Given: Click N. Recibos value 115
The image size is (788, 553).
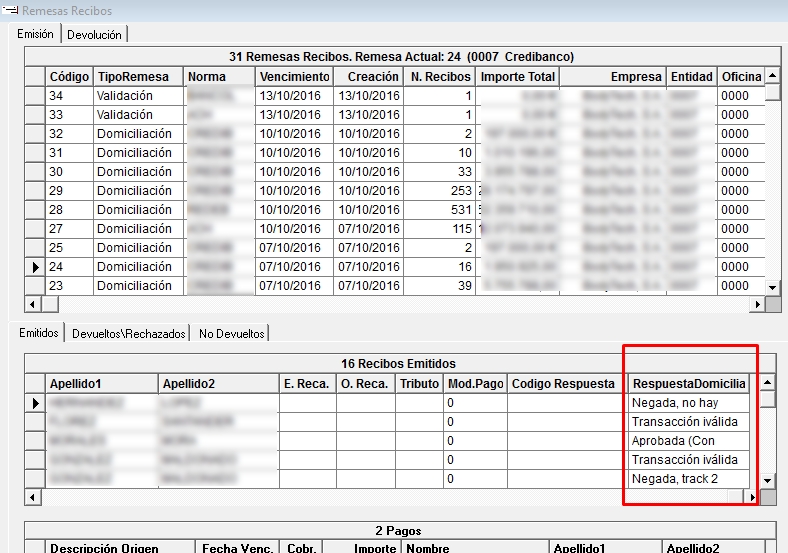Looking at the screenshot, I should 440,229.
